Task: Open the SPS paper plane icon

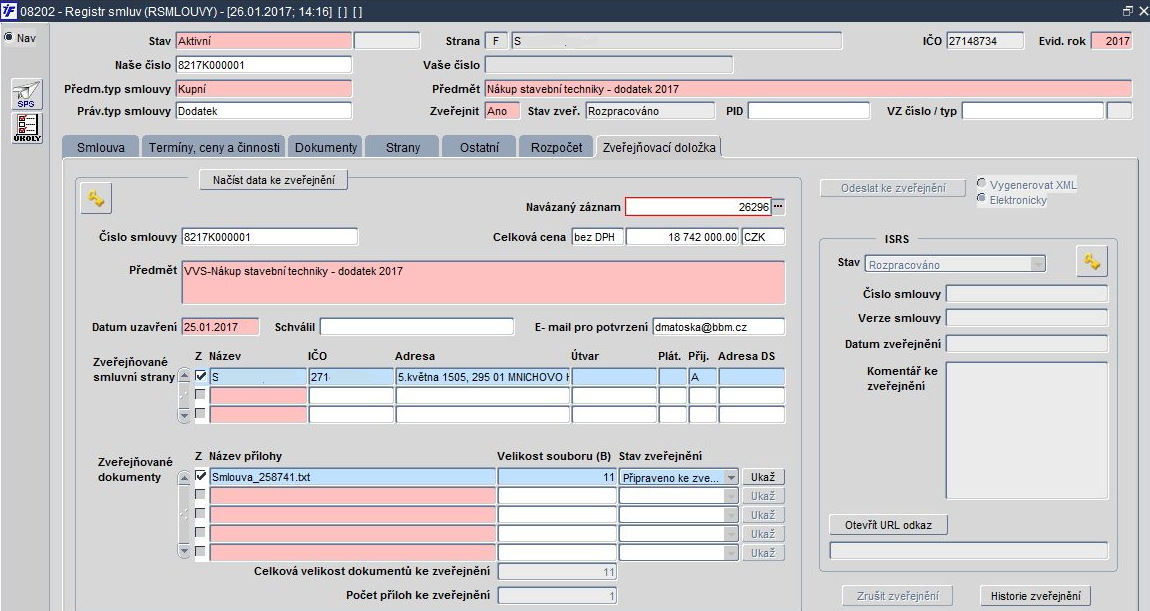Action: 26,95
